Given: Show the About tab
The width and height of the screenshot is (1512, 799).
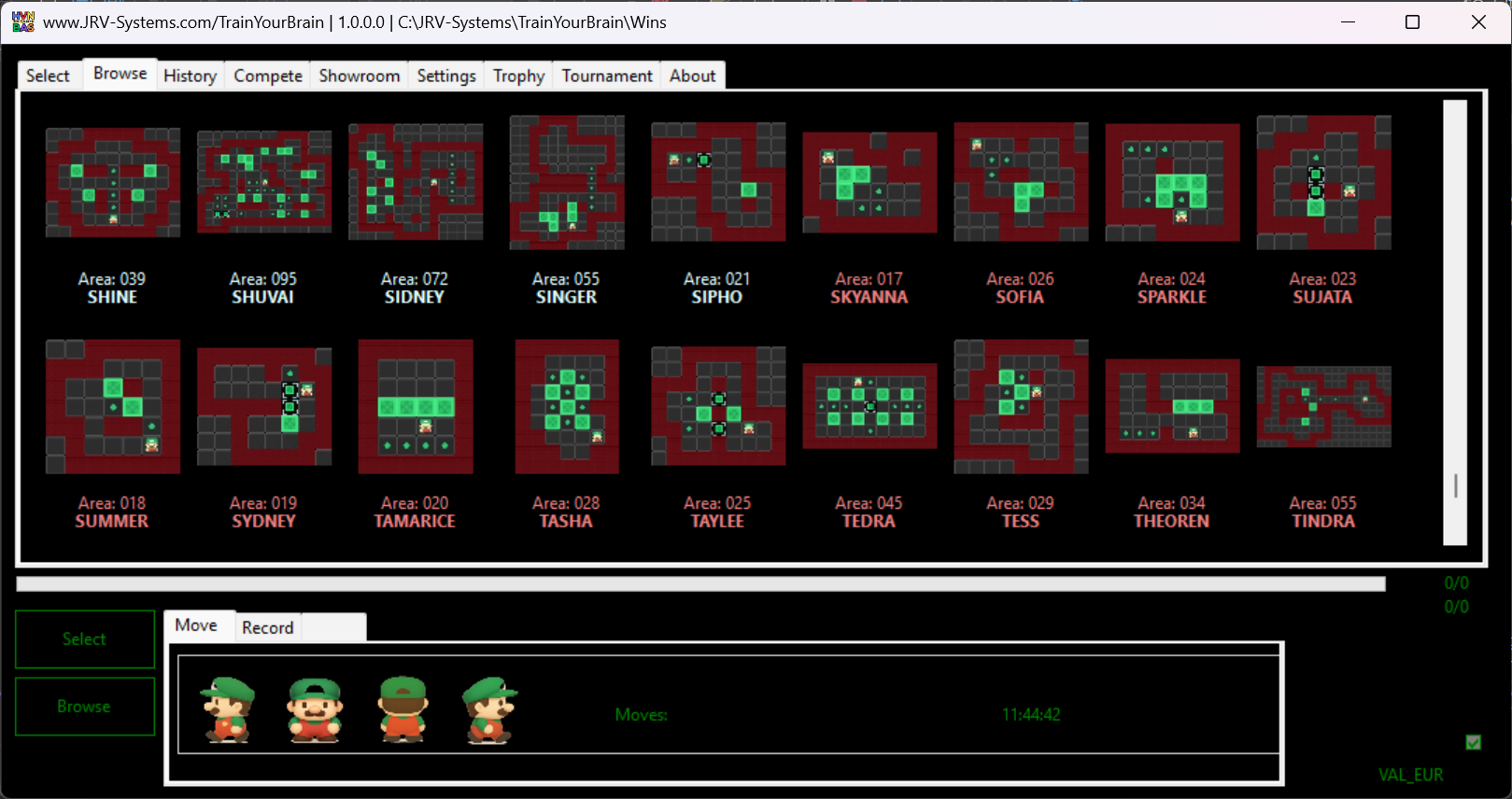Looking at the screenshot, I should (692, 76).
